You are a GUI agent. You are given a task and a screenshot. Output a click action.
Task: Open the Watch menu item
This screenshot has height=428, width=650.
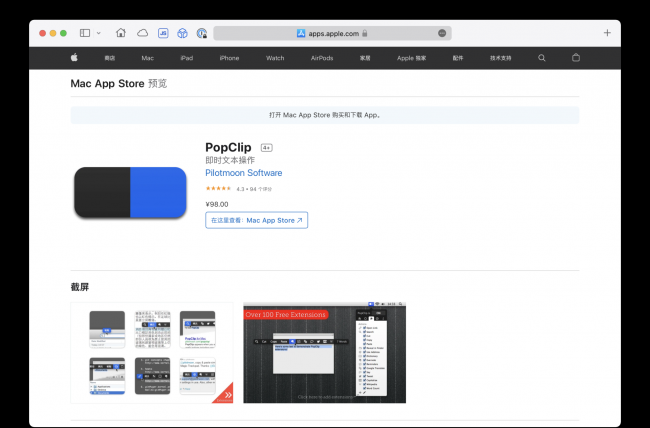[x=275, y=58]
